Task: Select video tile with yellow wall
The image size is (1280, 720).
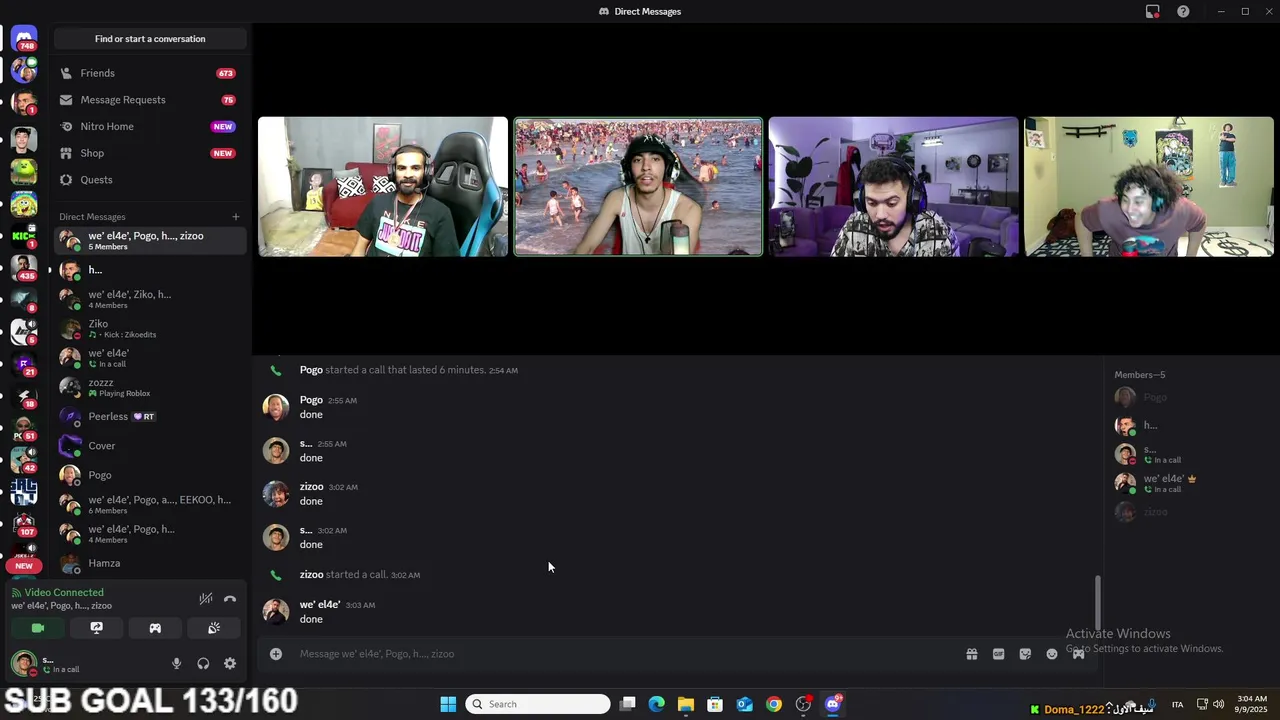Action: tap(1149, 187)
